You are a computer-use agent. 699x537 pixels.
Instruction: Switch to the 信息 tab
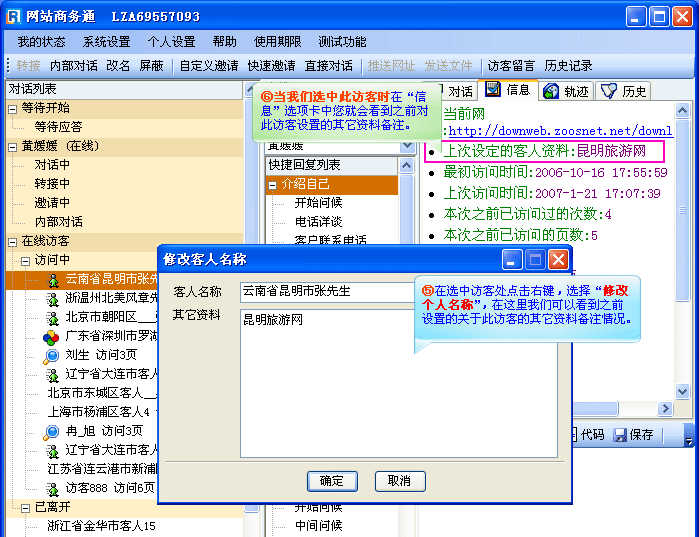coord(508,90)
